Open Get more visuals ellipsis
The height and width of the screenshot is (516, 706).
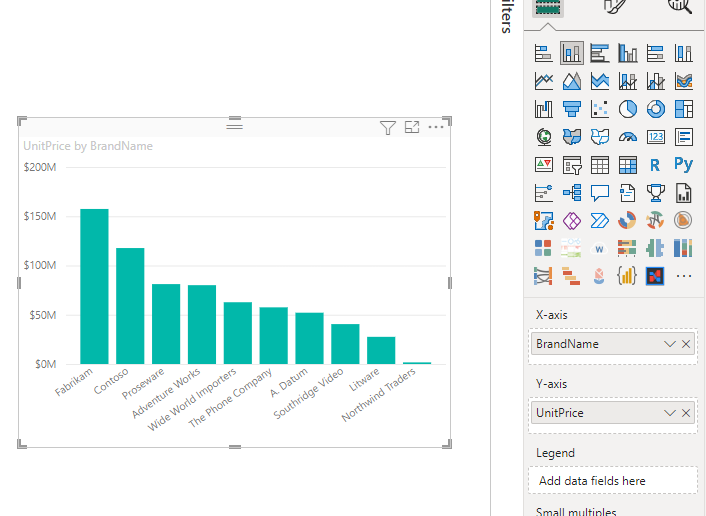[x=683, y=276]
